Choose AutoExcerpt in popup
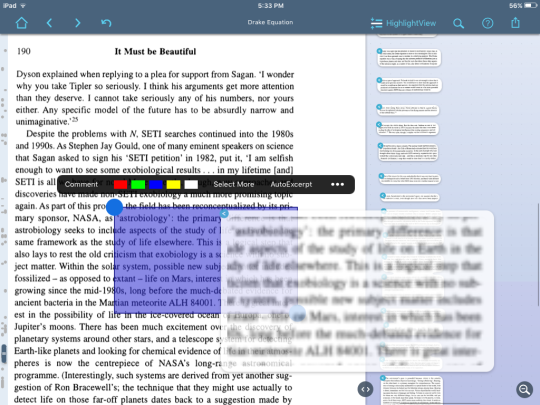 pyautogui.click(x=291, y=184)
